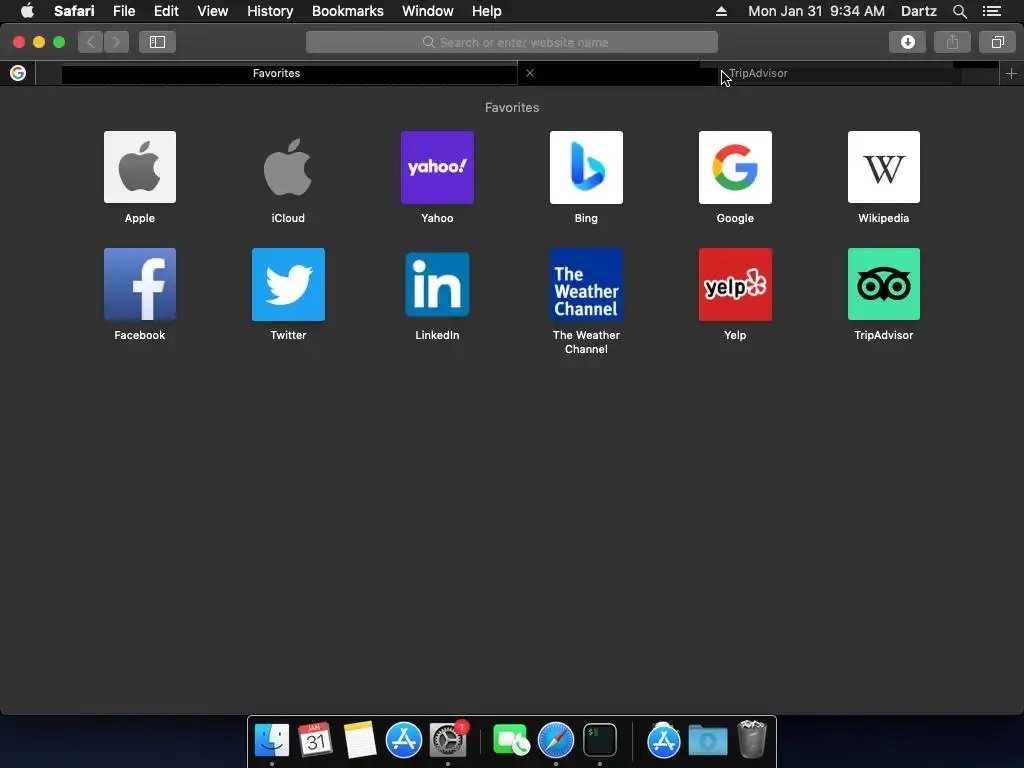Open the Help menu
This screenshot has width=1024, height=768.
(x=487, y=11)
